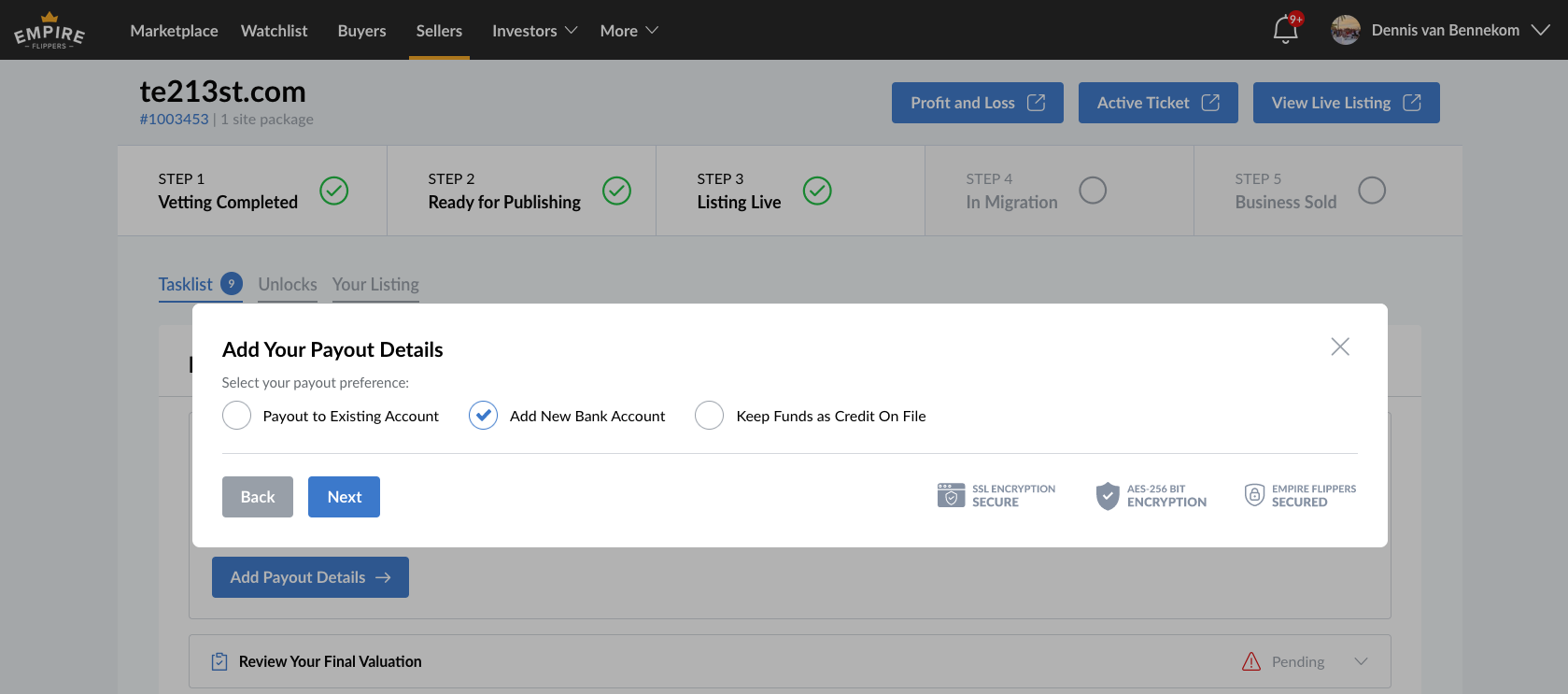This screenshot has width=1568, height=694.
Task: Switch to the Your Listing tab
Action: (375, 284)
